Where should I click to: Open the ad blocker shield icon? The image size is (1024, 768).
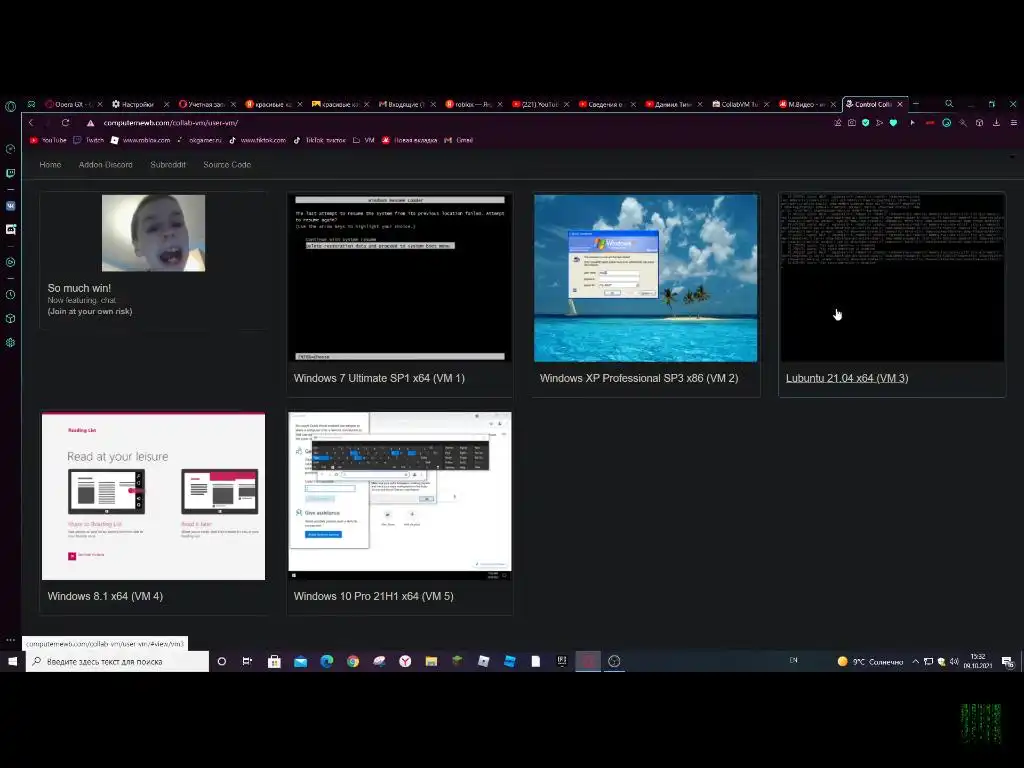(x=865, y=123)
